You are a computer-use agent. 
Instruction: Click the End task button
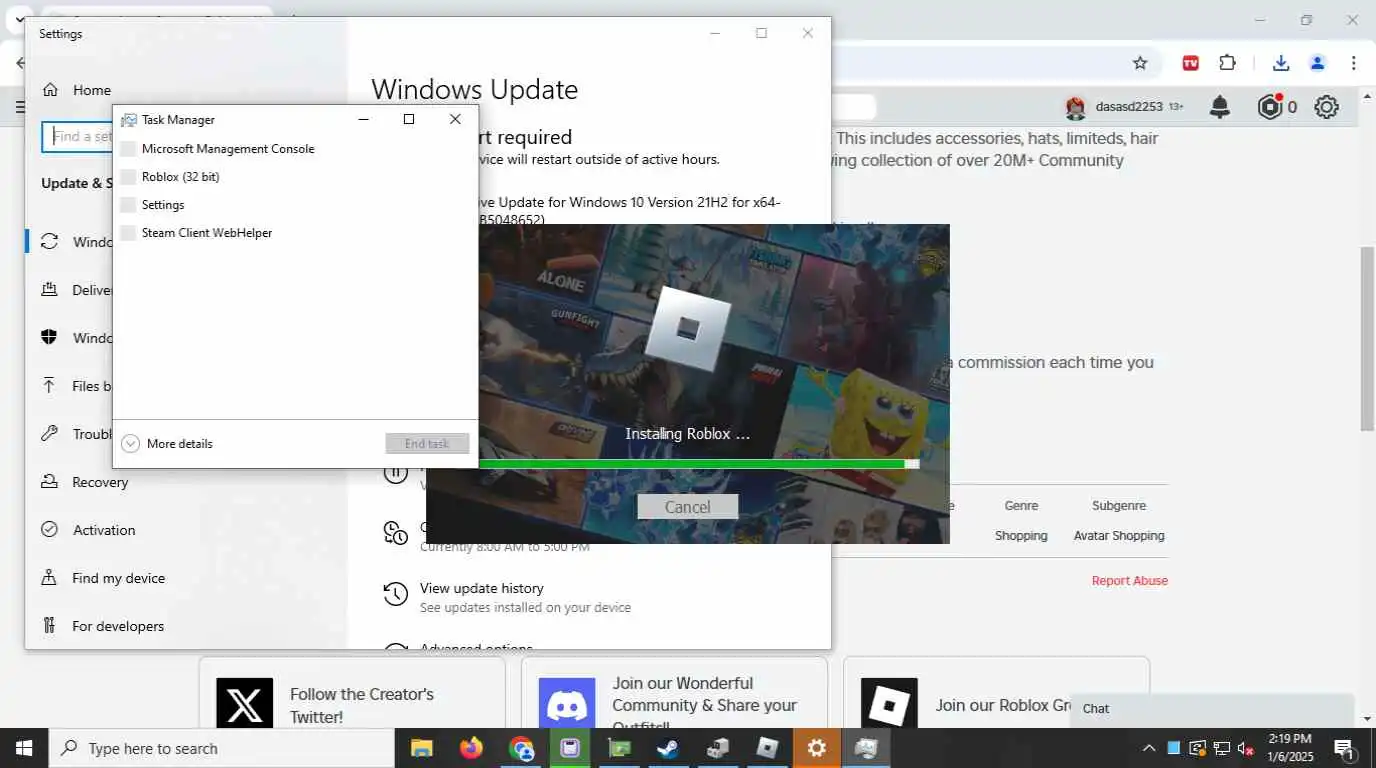[427, 444]
